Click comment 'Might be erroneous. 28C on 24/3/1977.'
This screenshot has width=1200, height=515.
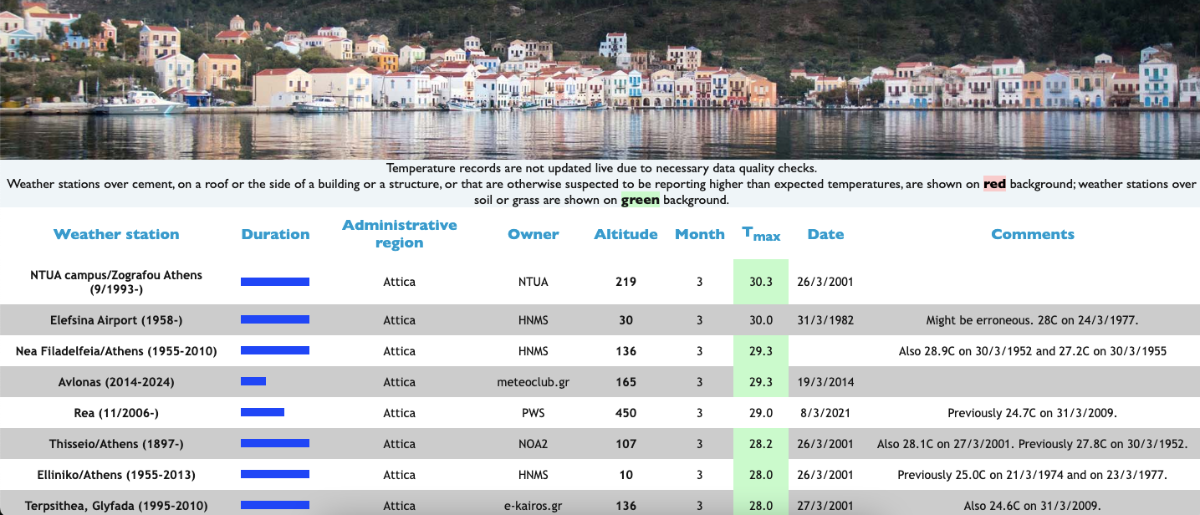1033,320
